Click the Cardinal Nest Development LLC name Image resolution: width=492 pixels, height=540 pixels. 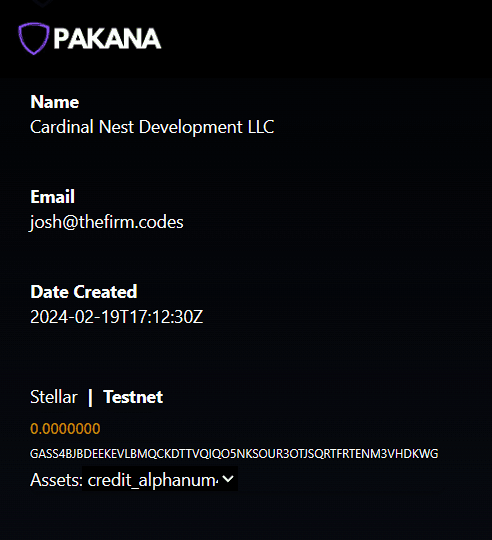tap(152, 127)
